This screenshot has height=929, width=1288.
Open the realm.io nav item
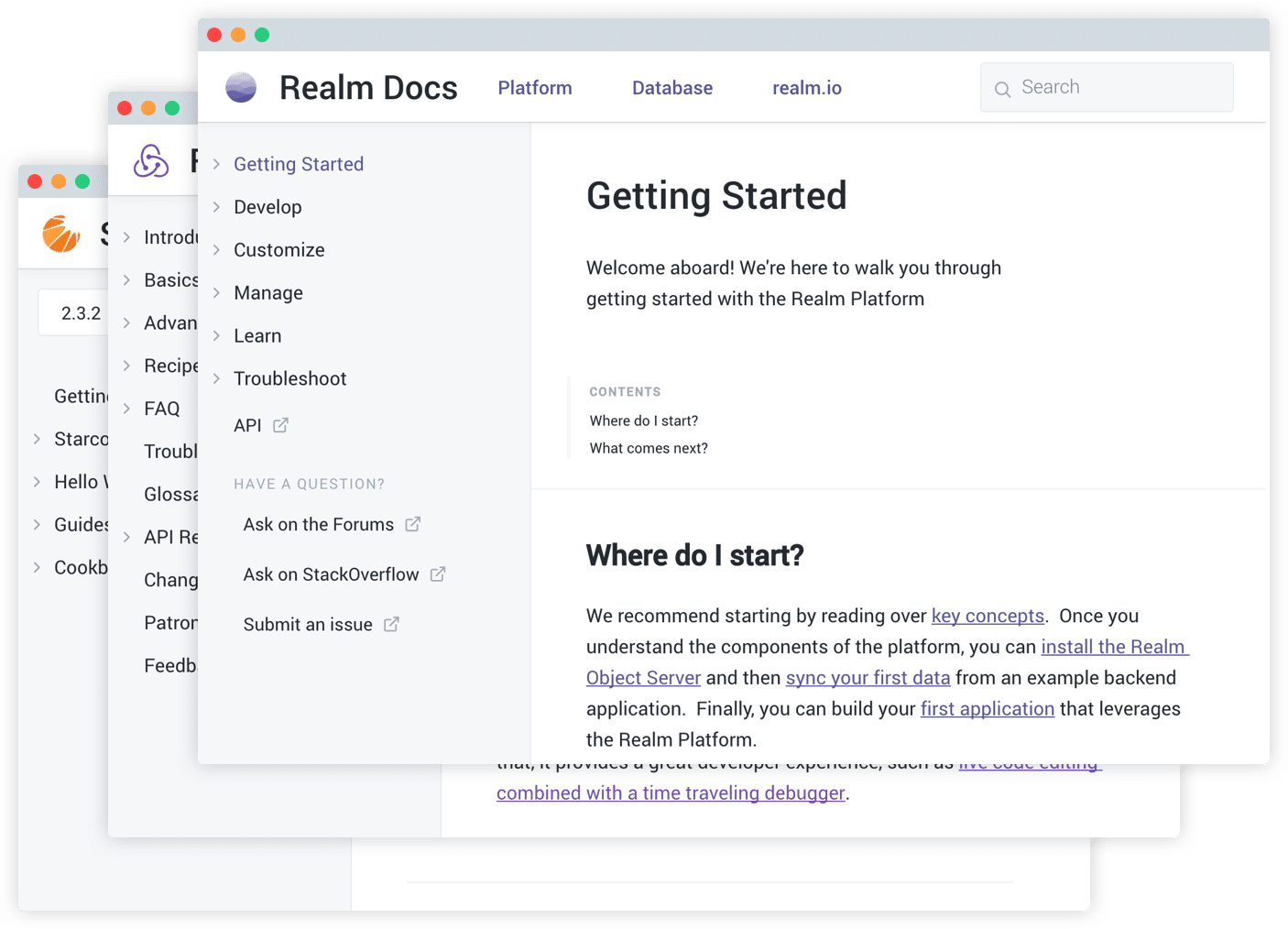(807, 88)
